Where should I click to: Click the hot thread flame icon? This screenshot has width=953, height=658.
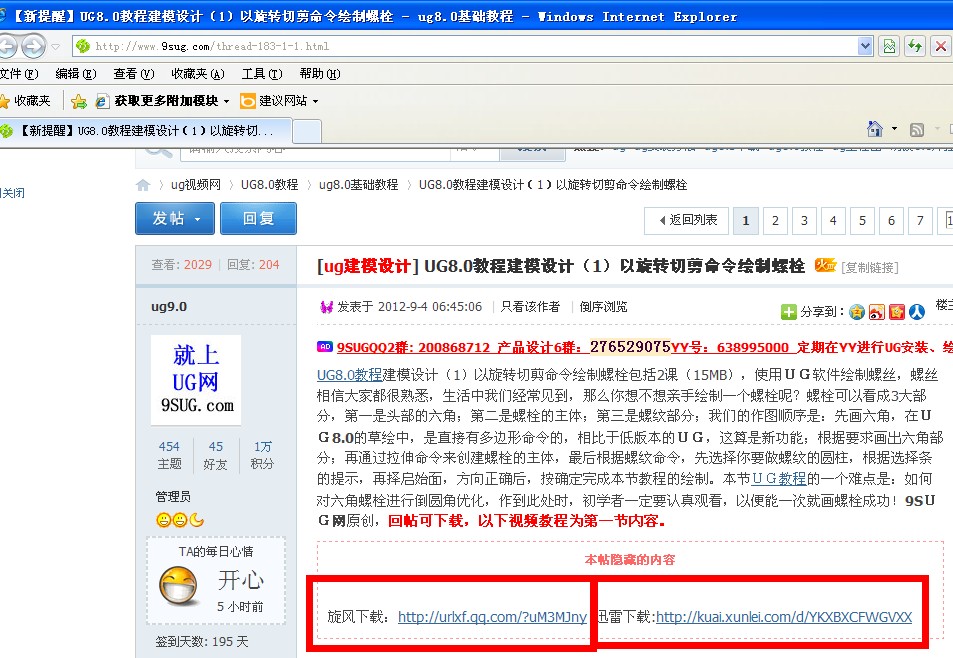click(x=825, y=265)
